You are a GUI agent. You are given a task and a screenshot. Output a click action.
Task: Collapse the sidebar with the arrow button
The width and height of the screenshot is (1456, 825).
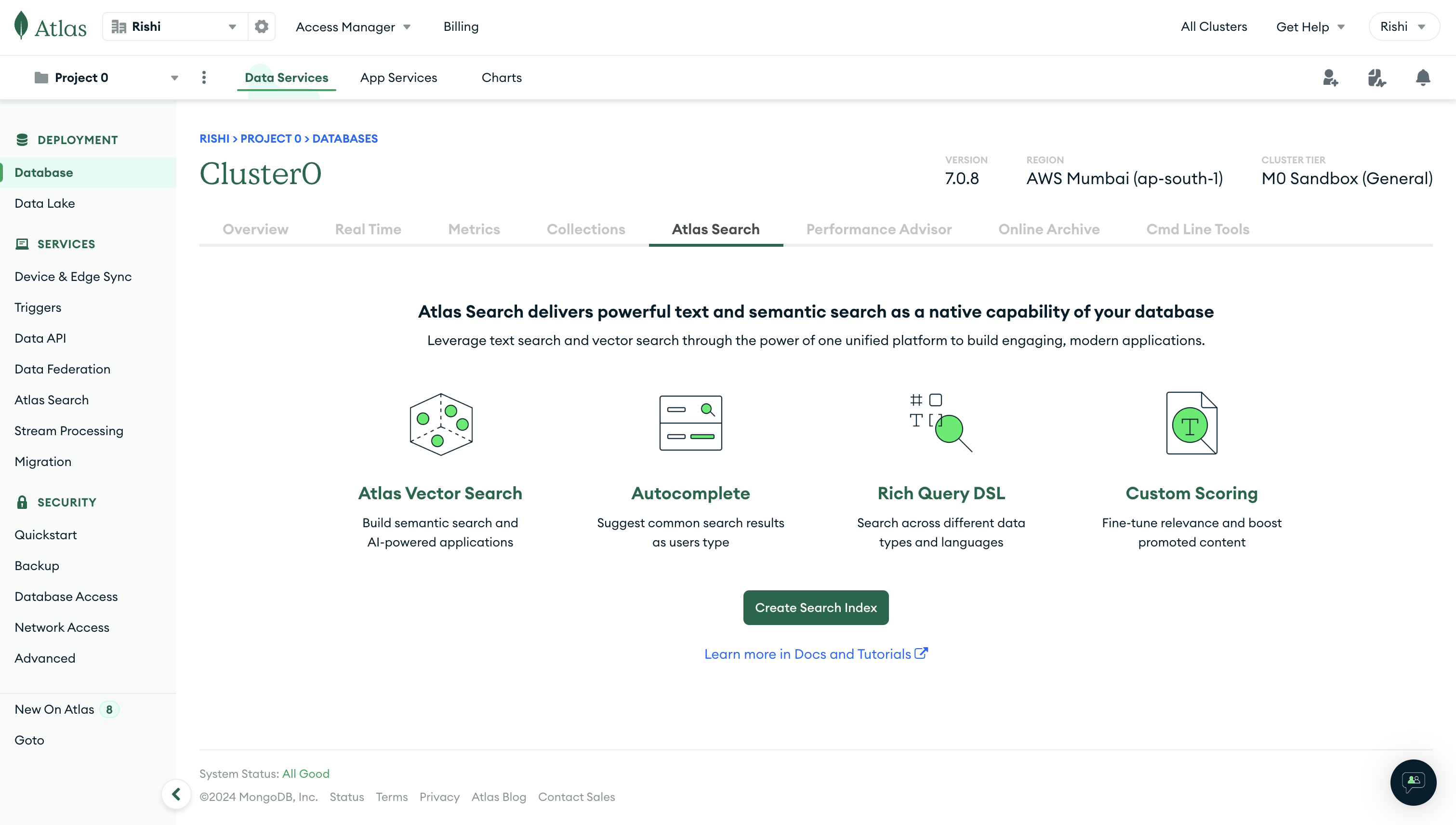pyautogui.click(x=176, y=794)
